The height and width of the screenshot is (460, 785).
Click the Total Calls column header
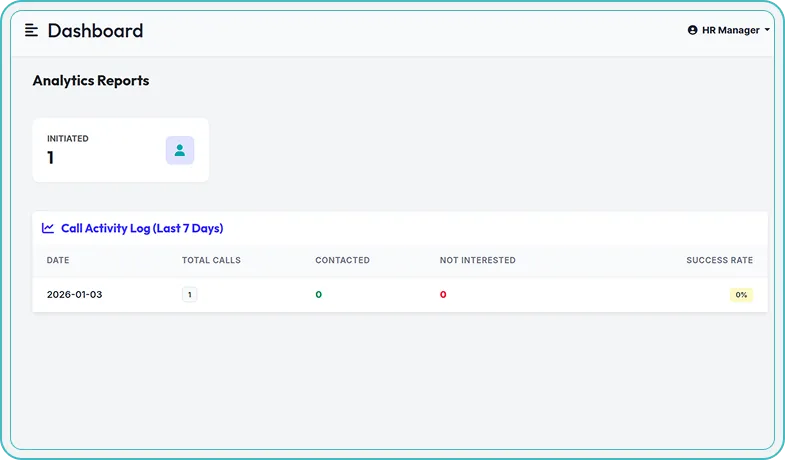pyautogui.click(x=211, y=260)
